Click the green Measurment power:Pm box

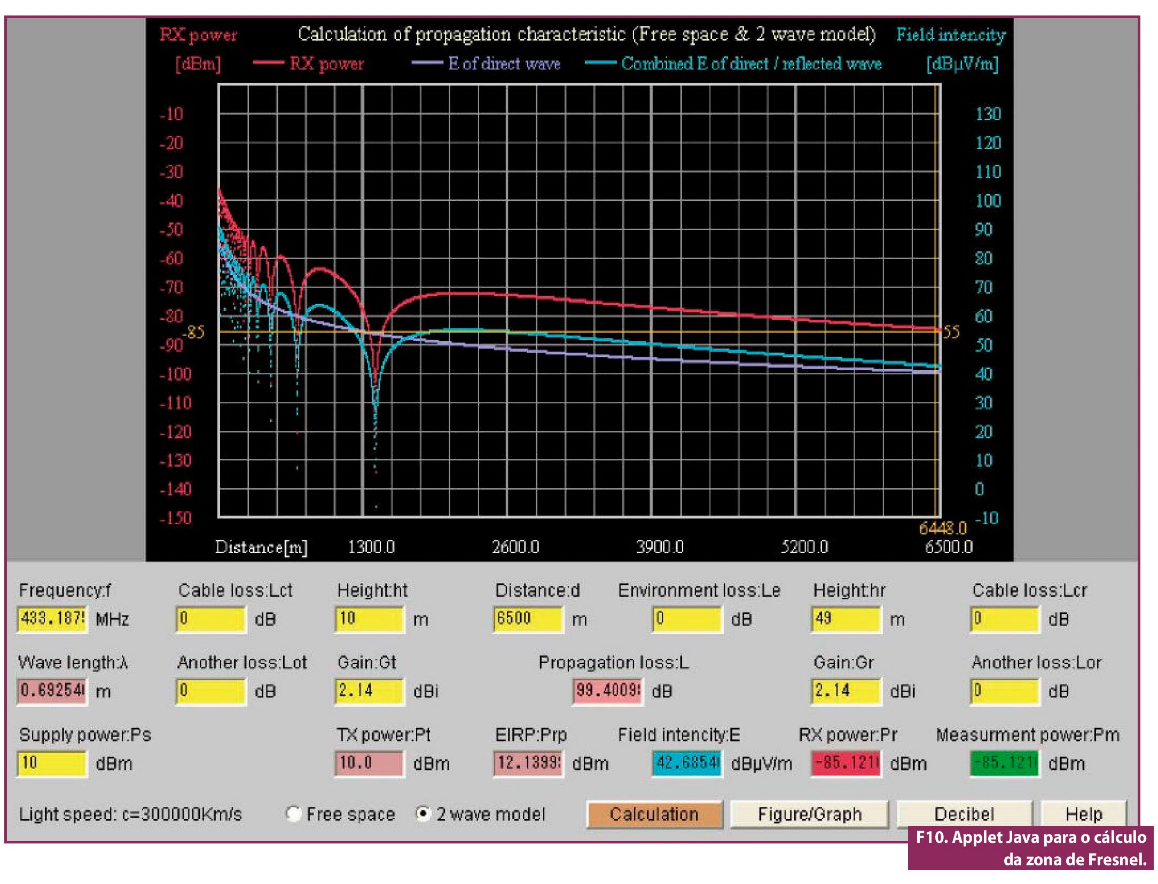1005,764
